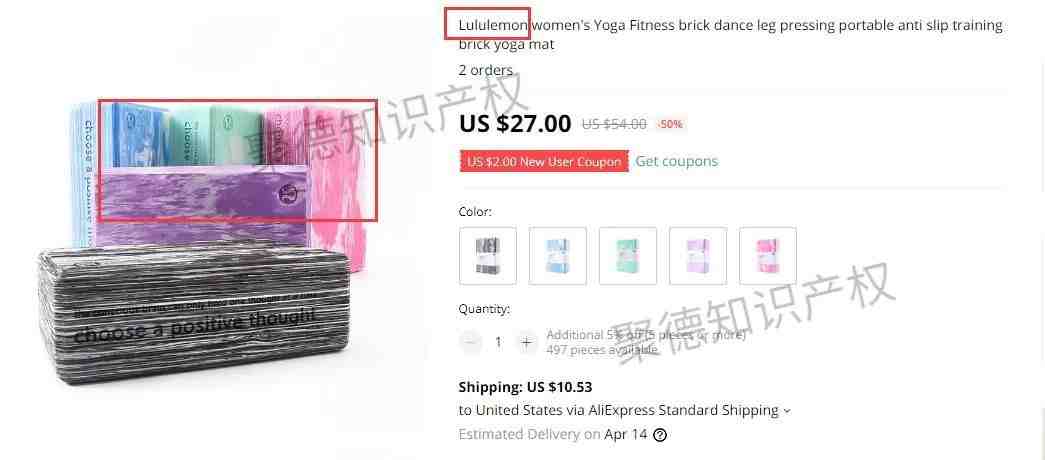The height and width of the screenshot is (460, 1045).
Task: Click the Lululemon word in product title
Action: click(493, 25)
